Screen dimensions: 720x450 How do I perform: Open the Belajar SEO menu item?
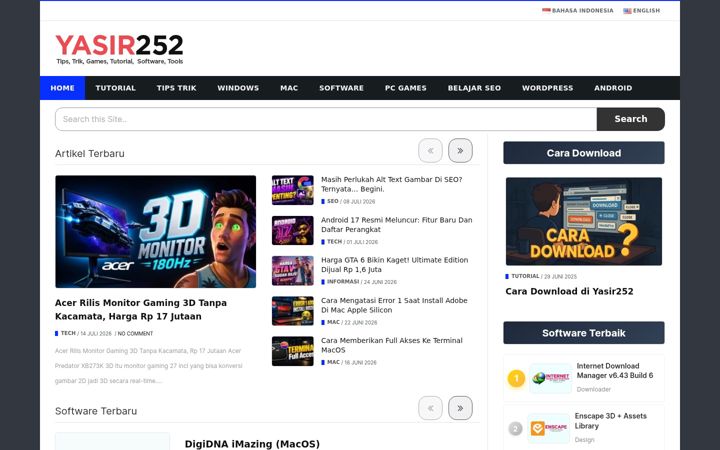[474, 88]
